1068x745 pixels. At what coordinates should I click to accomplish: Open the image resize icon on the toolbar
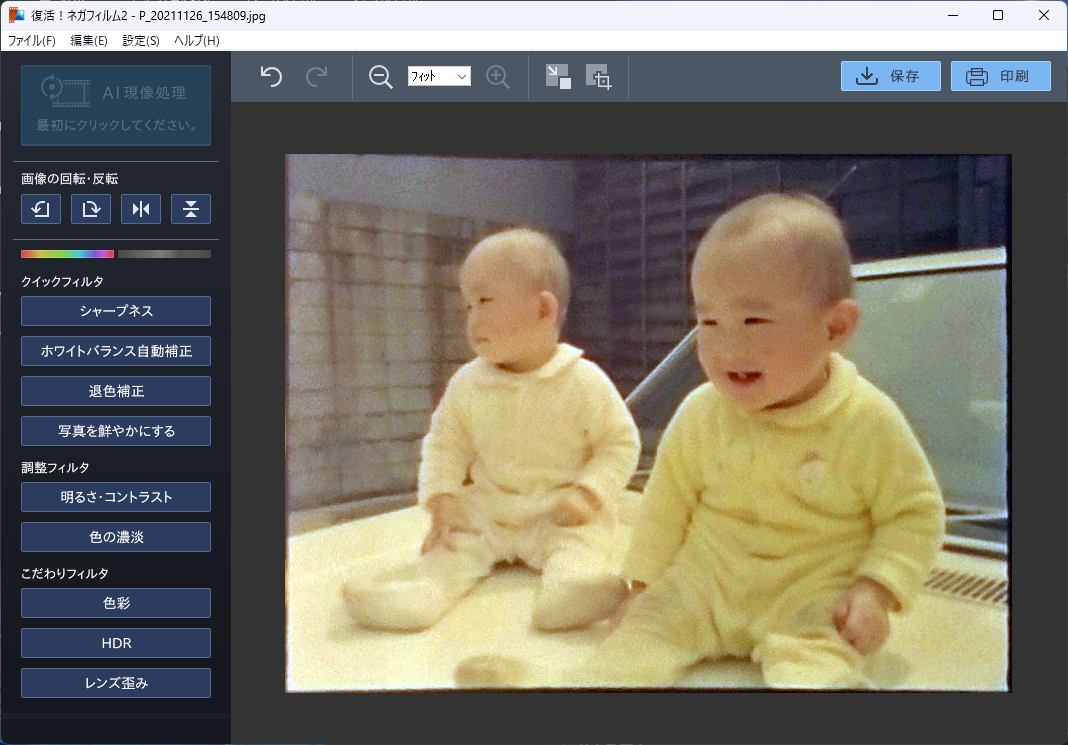click(x=557, y=76)
